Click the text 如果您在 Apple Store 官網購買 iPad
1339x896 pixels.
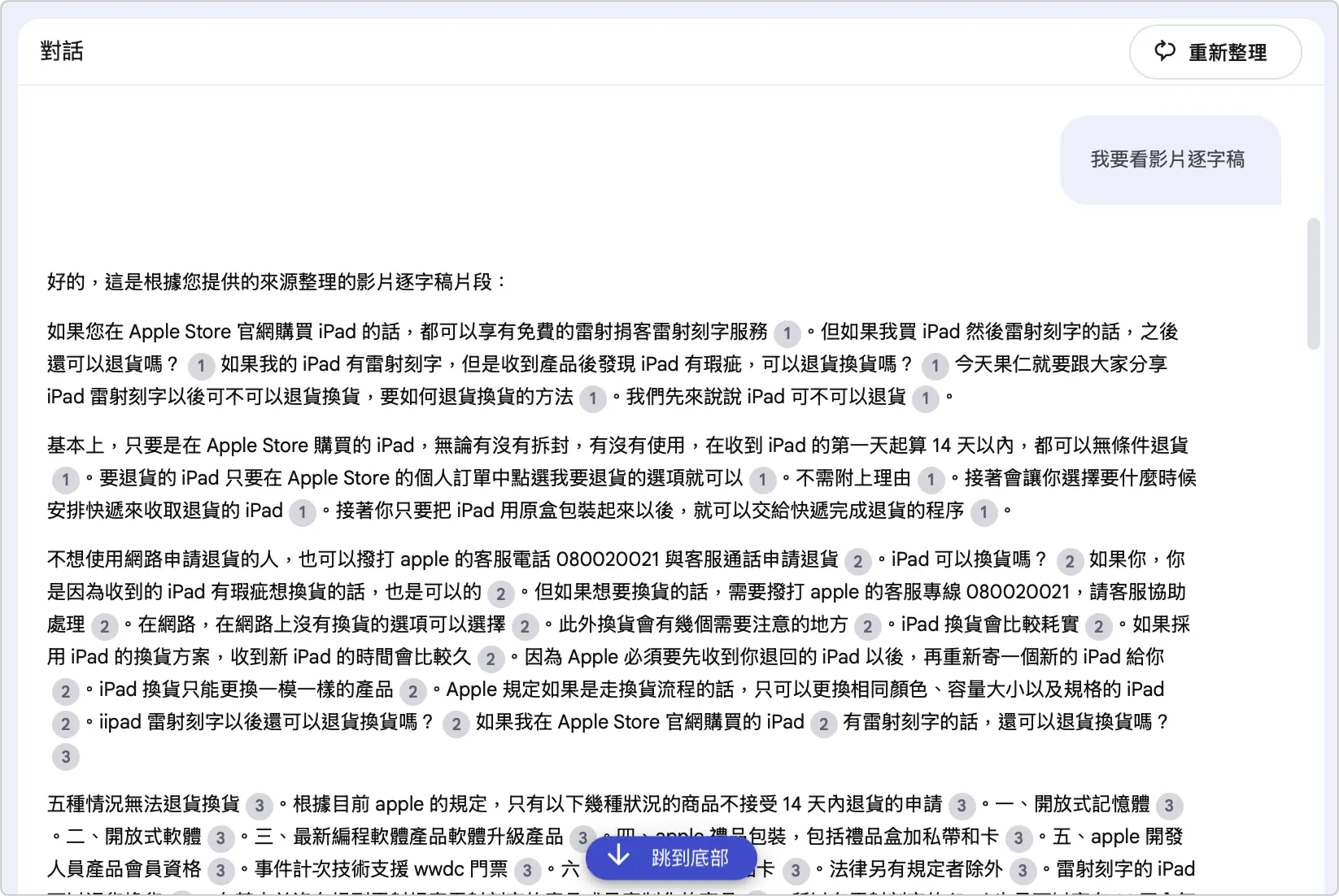pyautogui.click(x=202, y=332)
